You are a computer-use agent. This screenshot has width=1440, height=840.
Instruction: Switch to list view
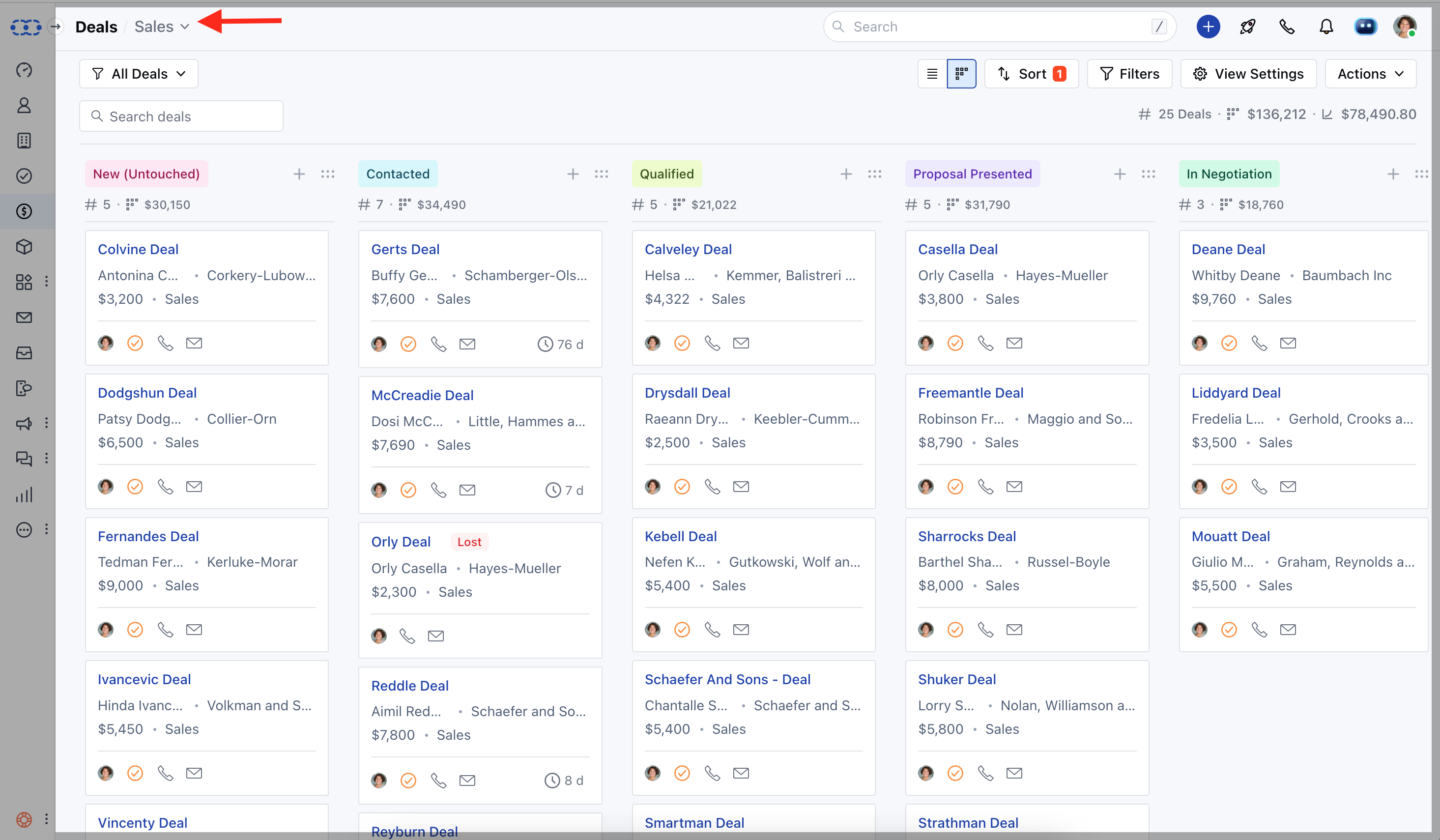[x=932, y=74]
